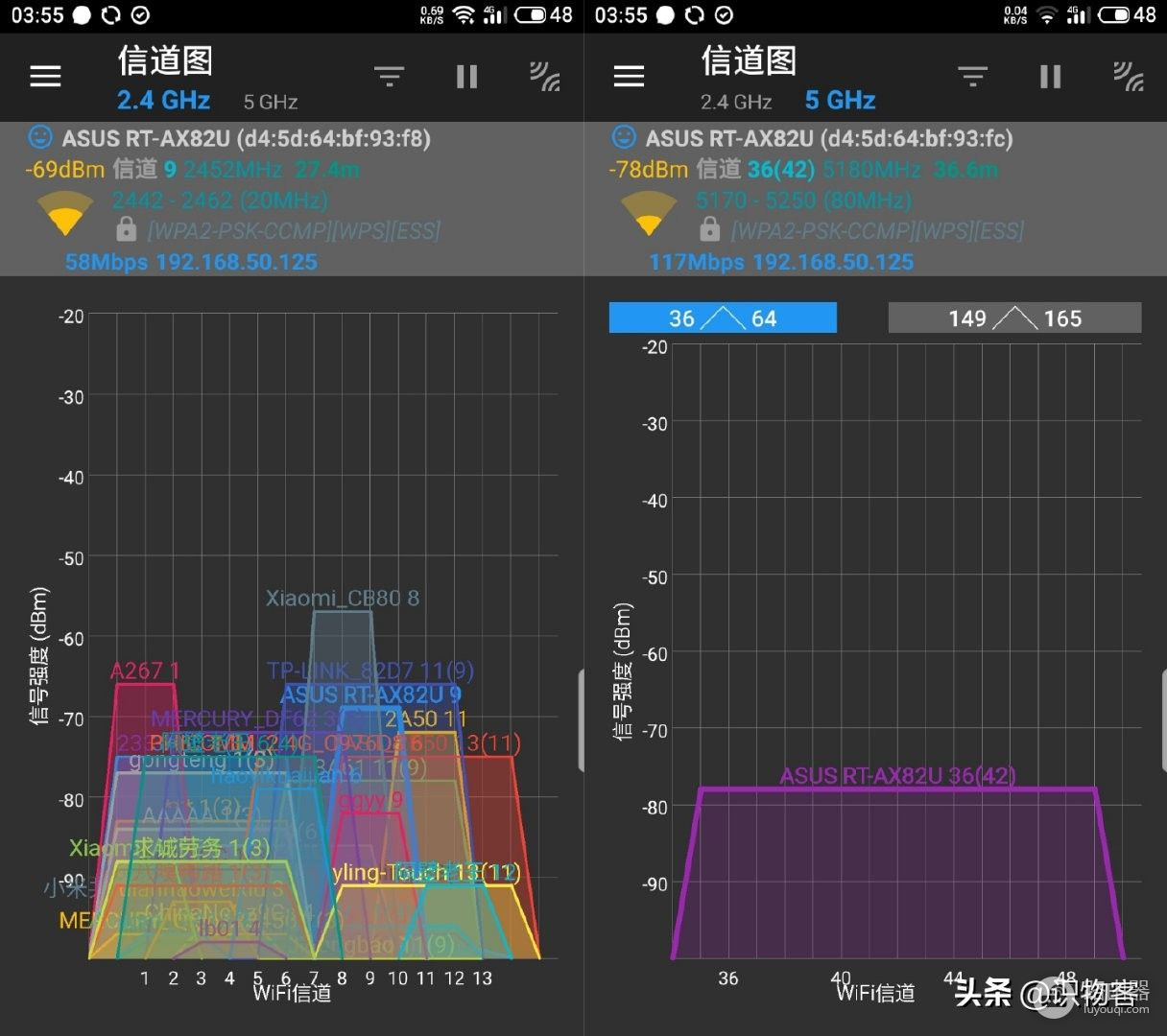Tap the lock icon next to WPA2-PSK-CCMP
The height and width of the screenshot is (1036, 1167).
click(128, 230)
